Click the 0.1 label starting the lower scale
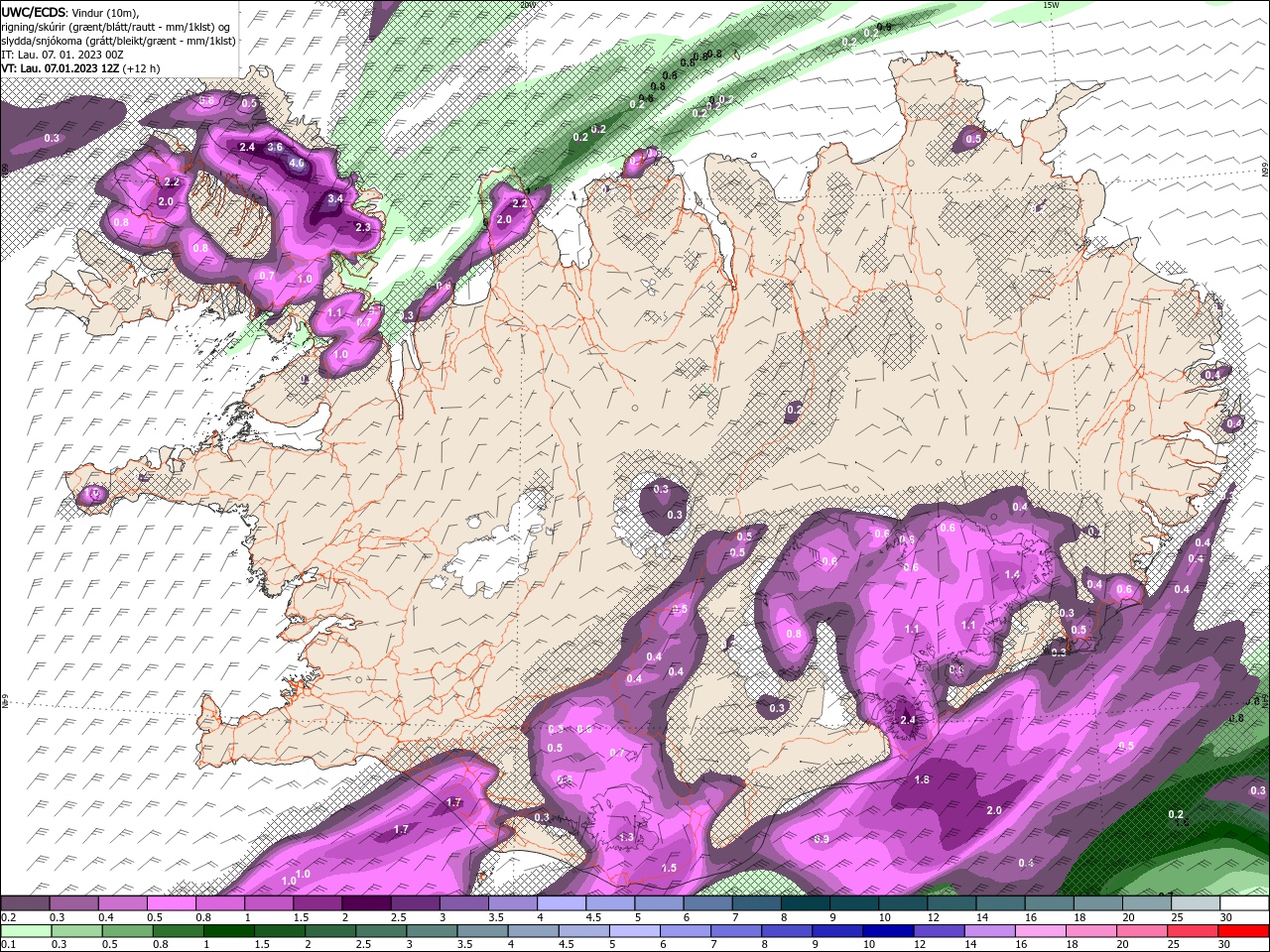Viewport: 1270px width, 952px height. point(8,945)
